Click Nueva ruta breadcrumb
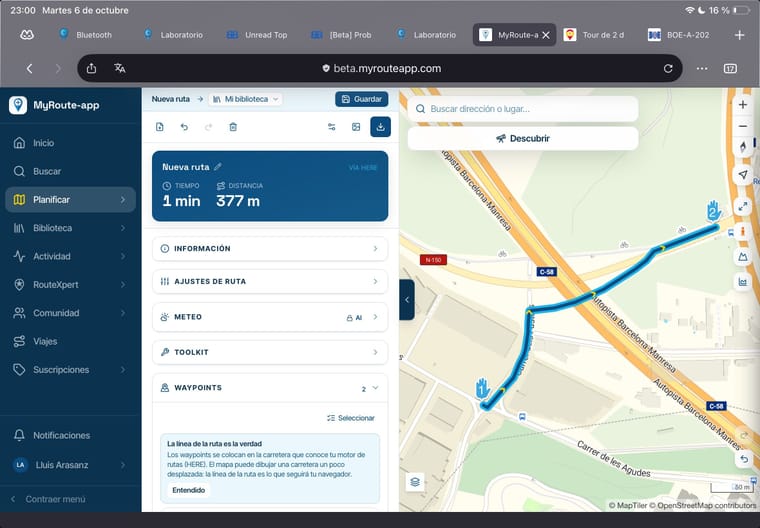 pyautogui.click(x=171, y=99)
